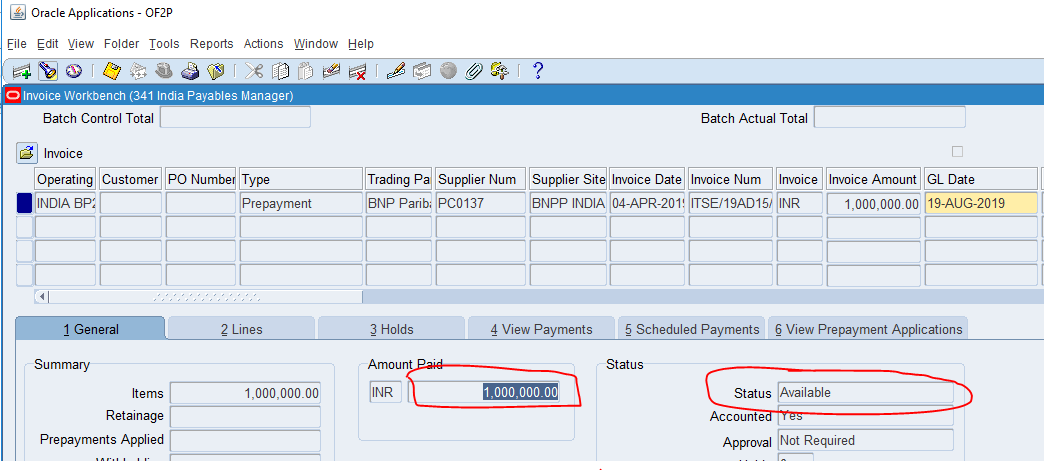Click the Oracle logo on Invoice Workbench title
The width and height of the screenshot is (1044, 470).
click(x=13, y=96)
